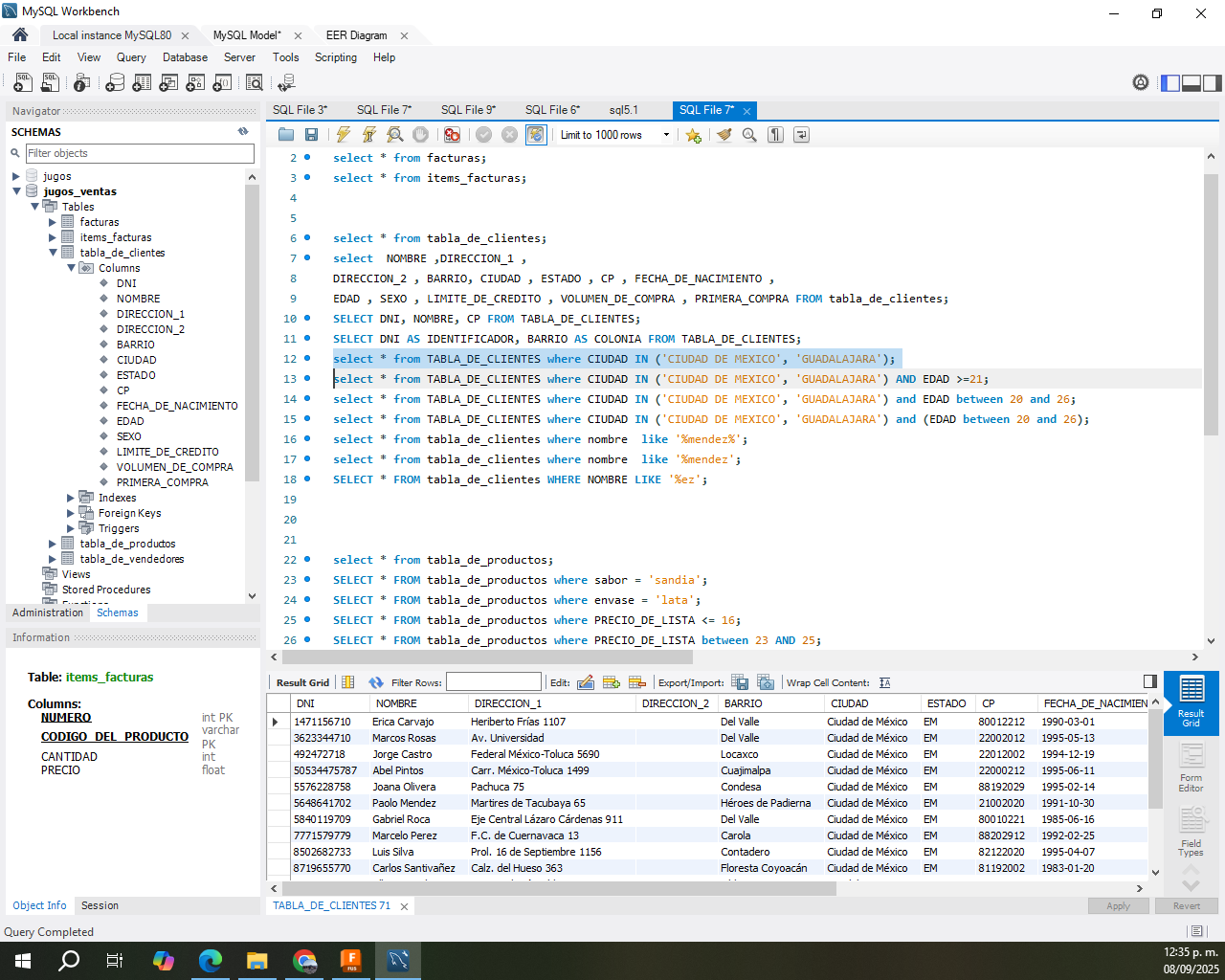
Task: Refresh the SCHEMAS list icon
Action: pos(243,131)
